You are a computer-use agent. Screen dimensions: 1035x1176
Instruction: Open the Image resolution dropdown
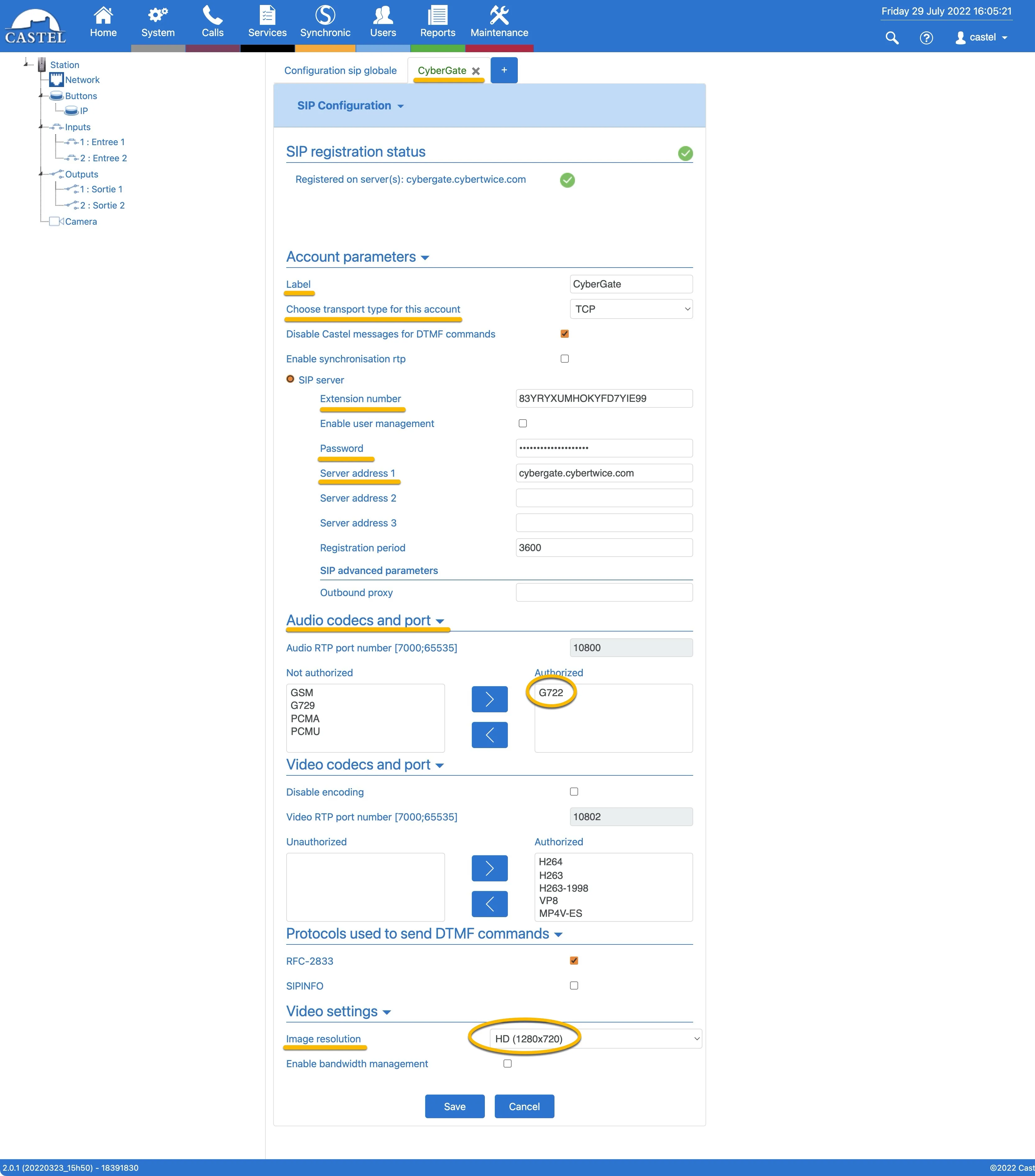(x=596, y=1039)
